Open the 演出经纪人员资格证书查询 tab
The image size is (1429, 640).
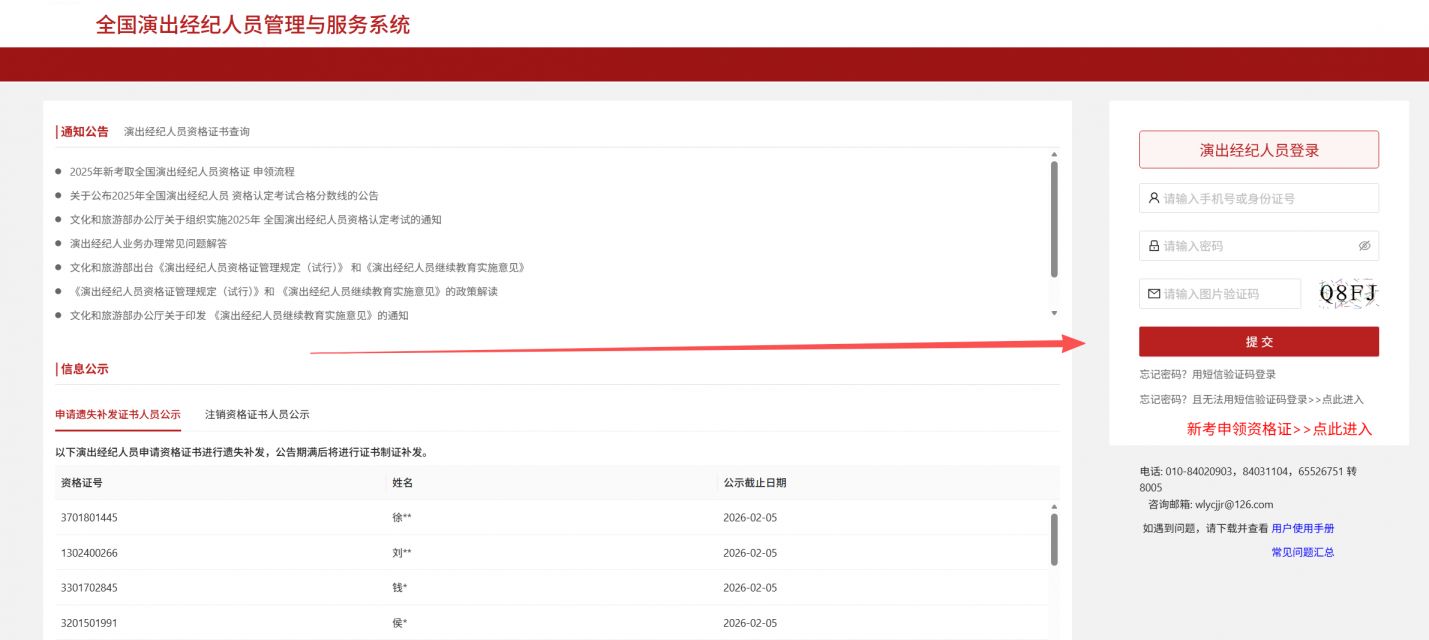[x=187, y=131]
